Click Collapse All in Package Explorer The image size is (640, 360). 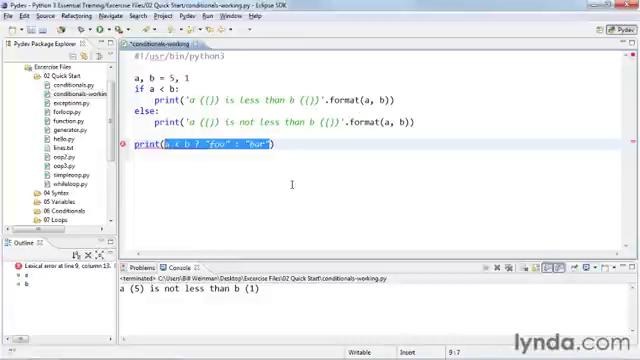(73, 56)
